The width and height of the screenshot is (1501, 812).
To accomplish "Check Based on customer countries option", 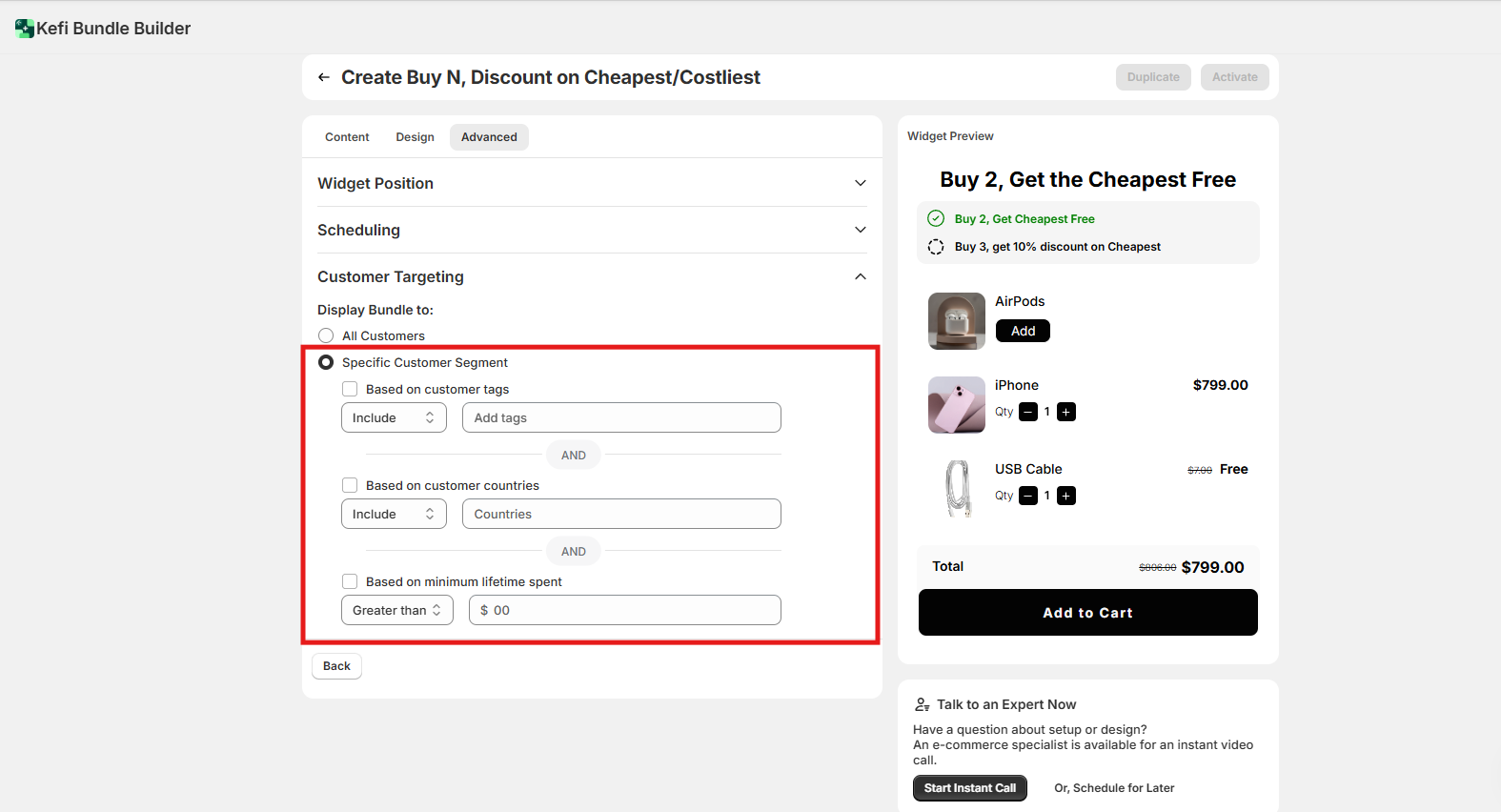I will [350, 485].
